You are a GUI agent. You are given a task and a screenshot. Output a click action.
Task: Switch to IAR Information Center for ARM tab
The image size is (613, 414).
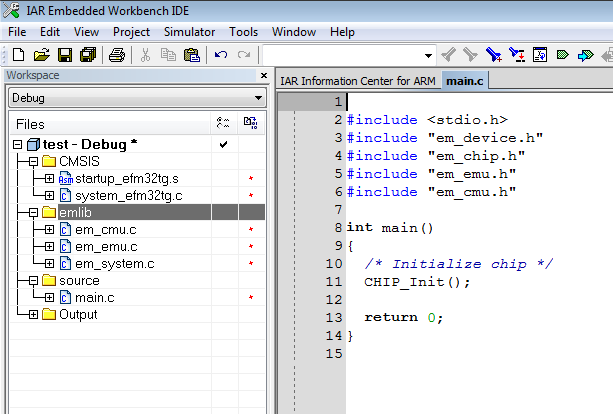tap(358, 81)
